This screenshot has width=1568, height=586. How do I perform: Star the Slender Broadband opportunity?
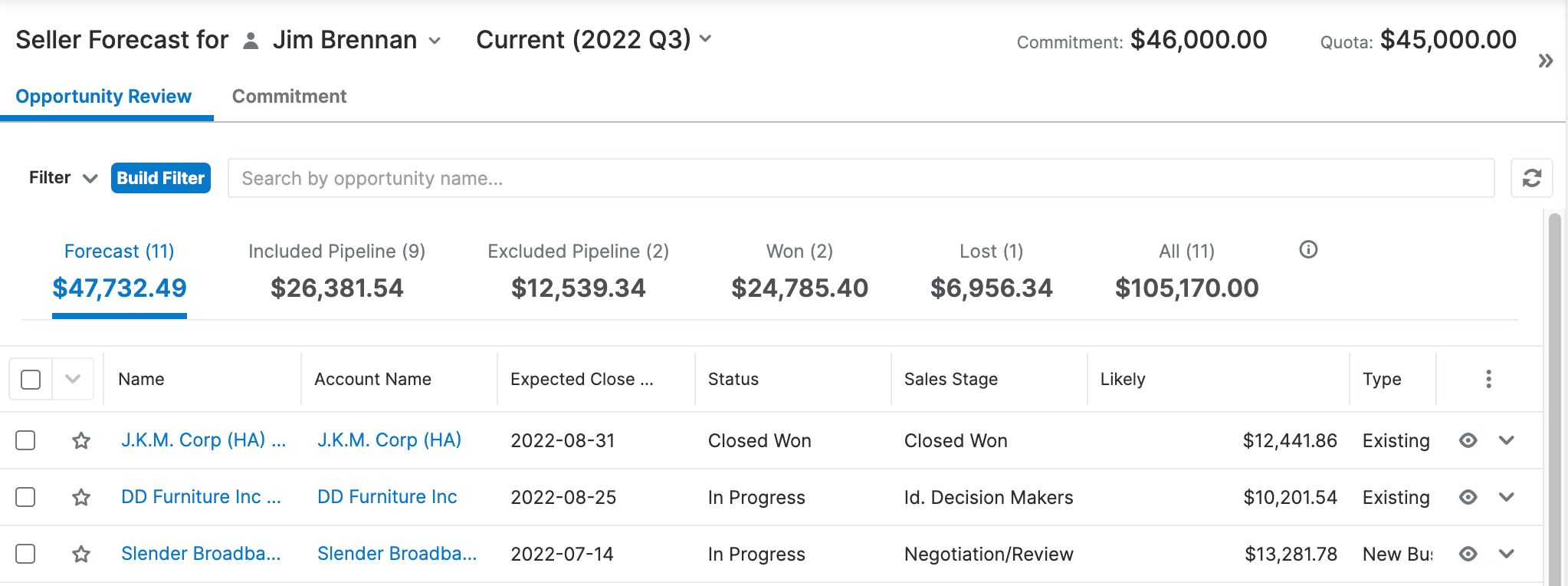(x=81, y=554)
